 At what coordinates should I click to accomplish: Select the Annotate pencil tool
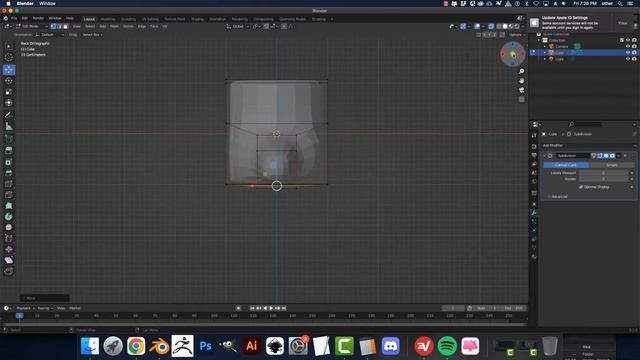click(x=9, y=116)
